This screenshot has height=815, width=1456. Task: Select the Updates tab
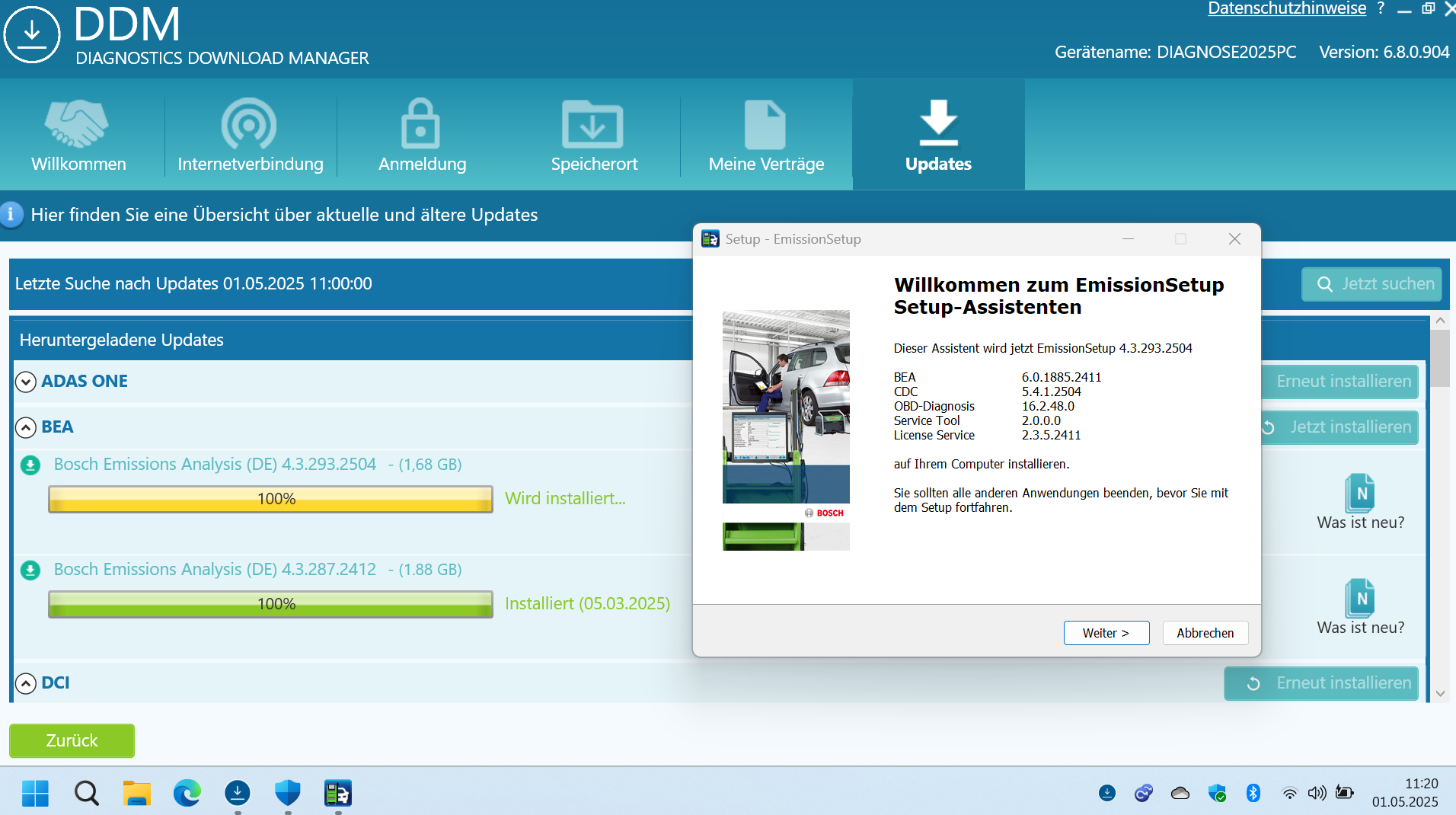click(938, 136)
